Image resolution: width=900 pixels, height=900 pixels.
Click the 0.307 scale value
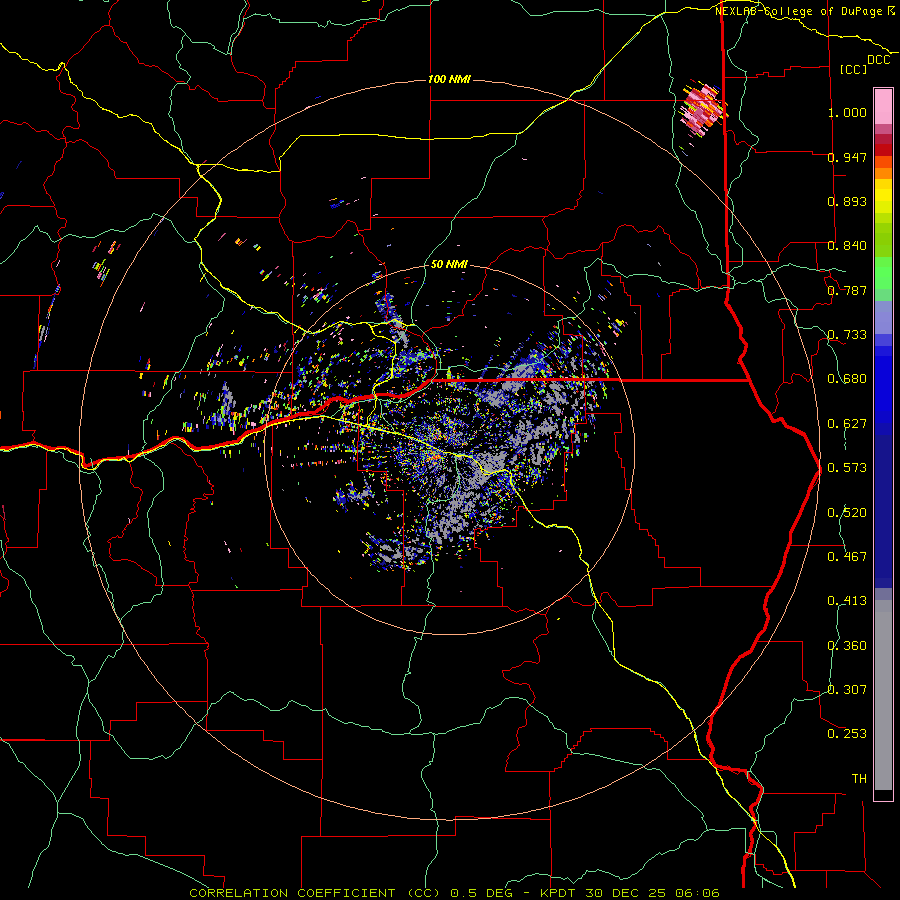tap(847, 690)
